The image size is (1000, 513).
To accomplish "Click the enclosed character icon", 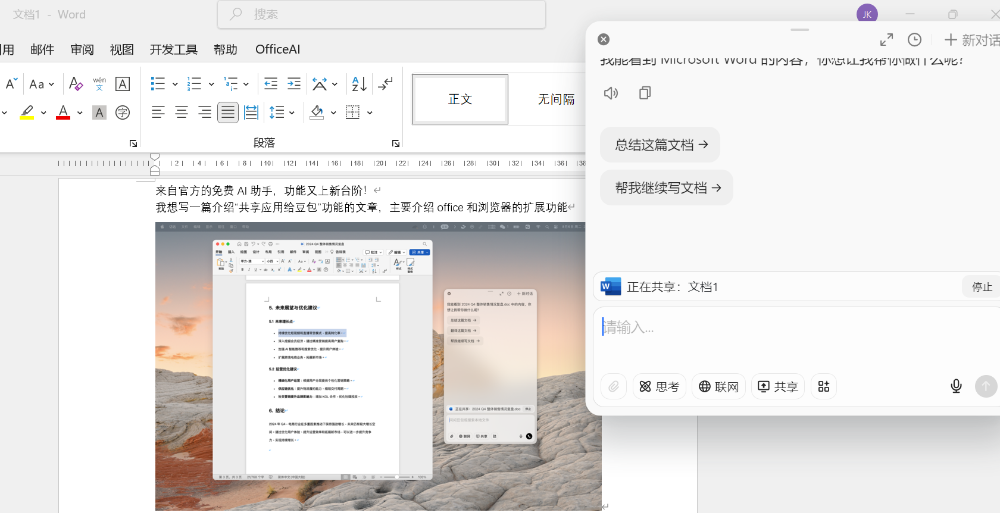I will [x=122, y=113].
